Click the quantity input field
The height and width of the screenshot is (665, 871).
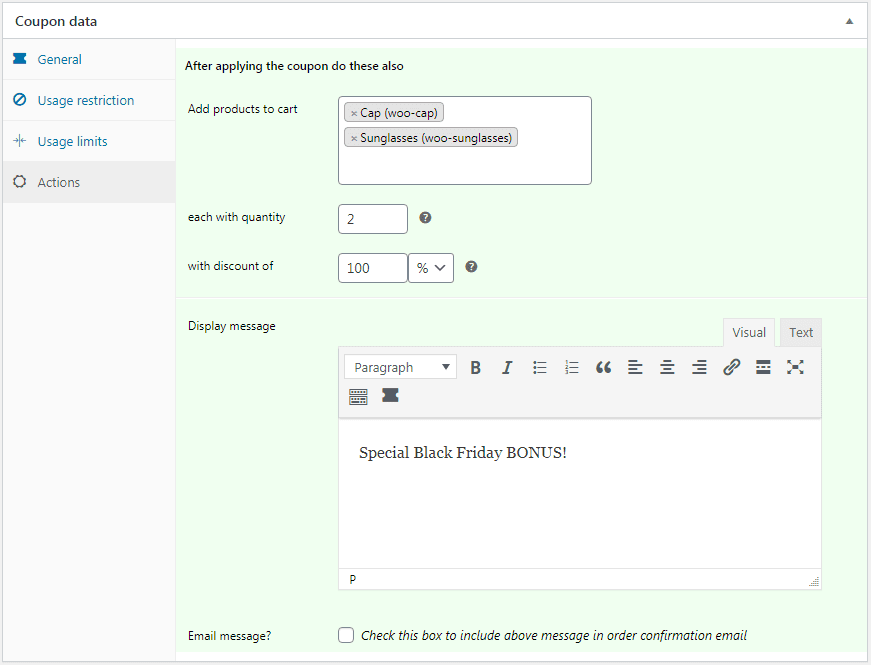(x=373, y=219)
